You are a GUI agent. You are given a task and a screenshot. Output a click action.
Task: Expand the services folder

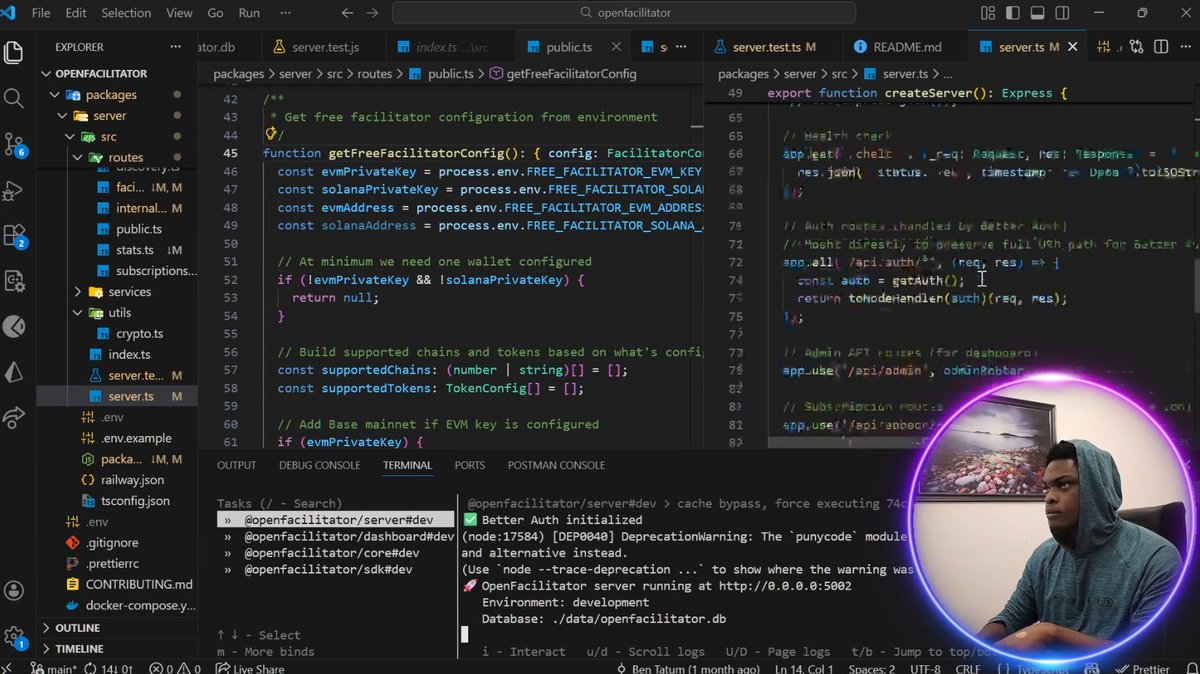130,292
